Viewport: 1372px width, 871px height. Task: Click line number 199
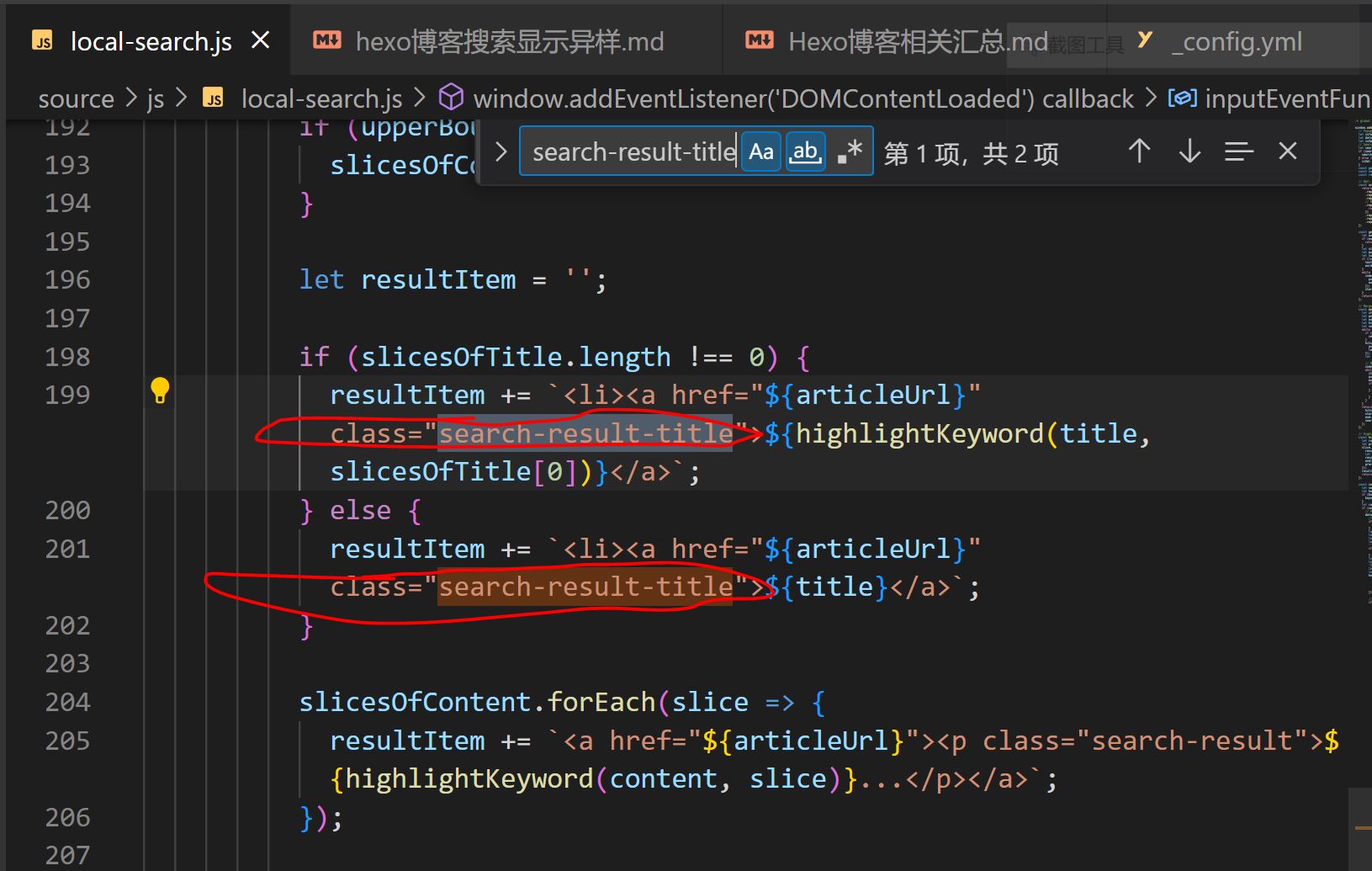(x=67, y=395)
